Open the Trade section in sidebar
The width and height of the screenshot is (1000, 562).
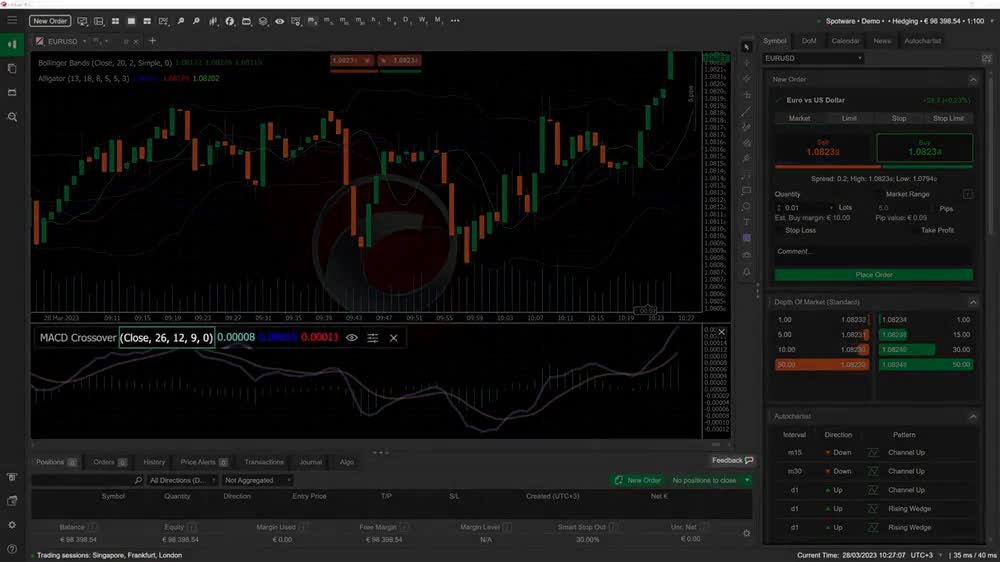click(x=11, y=44)
